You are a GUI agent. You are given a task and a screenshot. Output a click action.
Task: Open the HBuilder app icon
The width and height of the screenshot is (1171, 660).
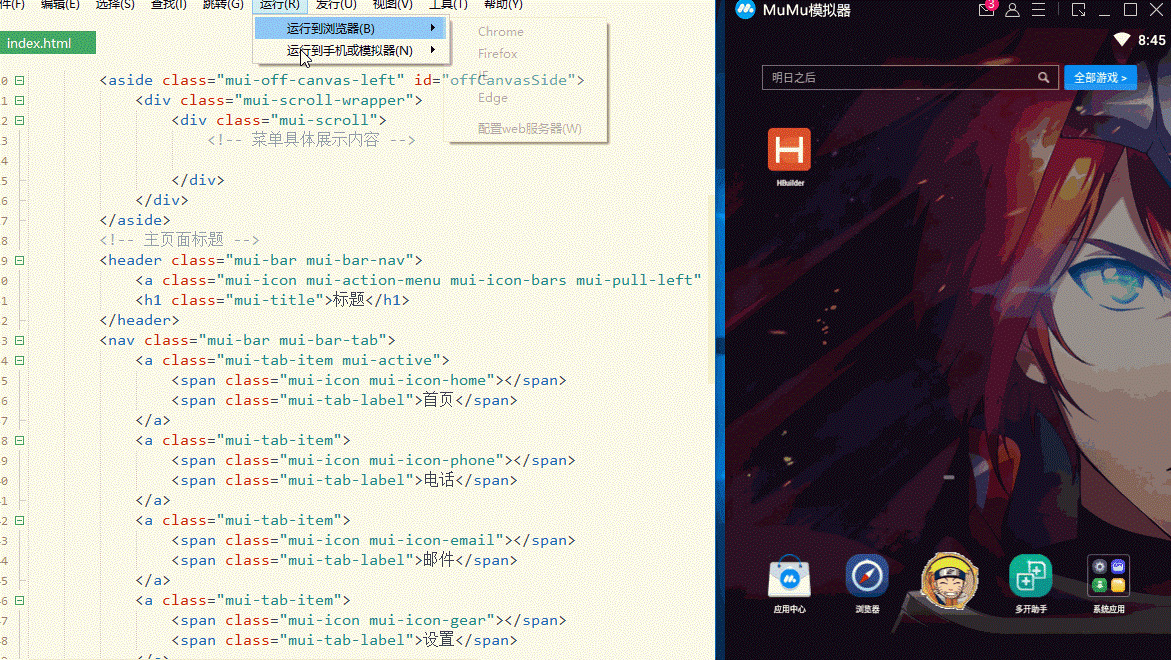pos(789,150)
